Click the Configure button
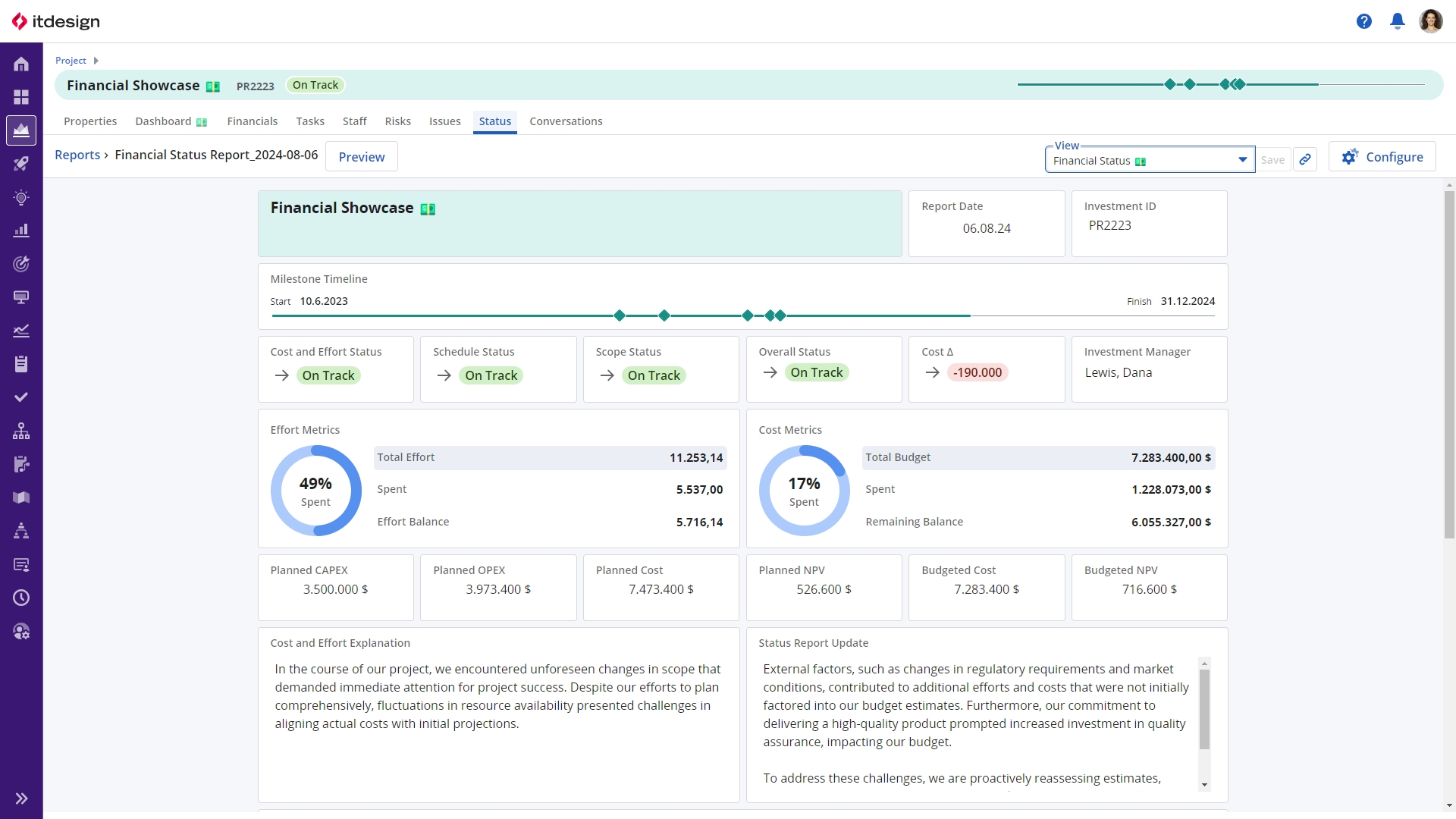This screenshot has width=1456, height=819. (1382, 157)
